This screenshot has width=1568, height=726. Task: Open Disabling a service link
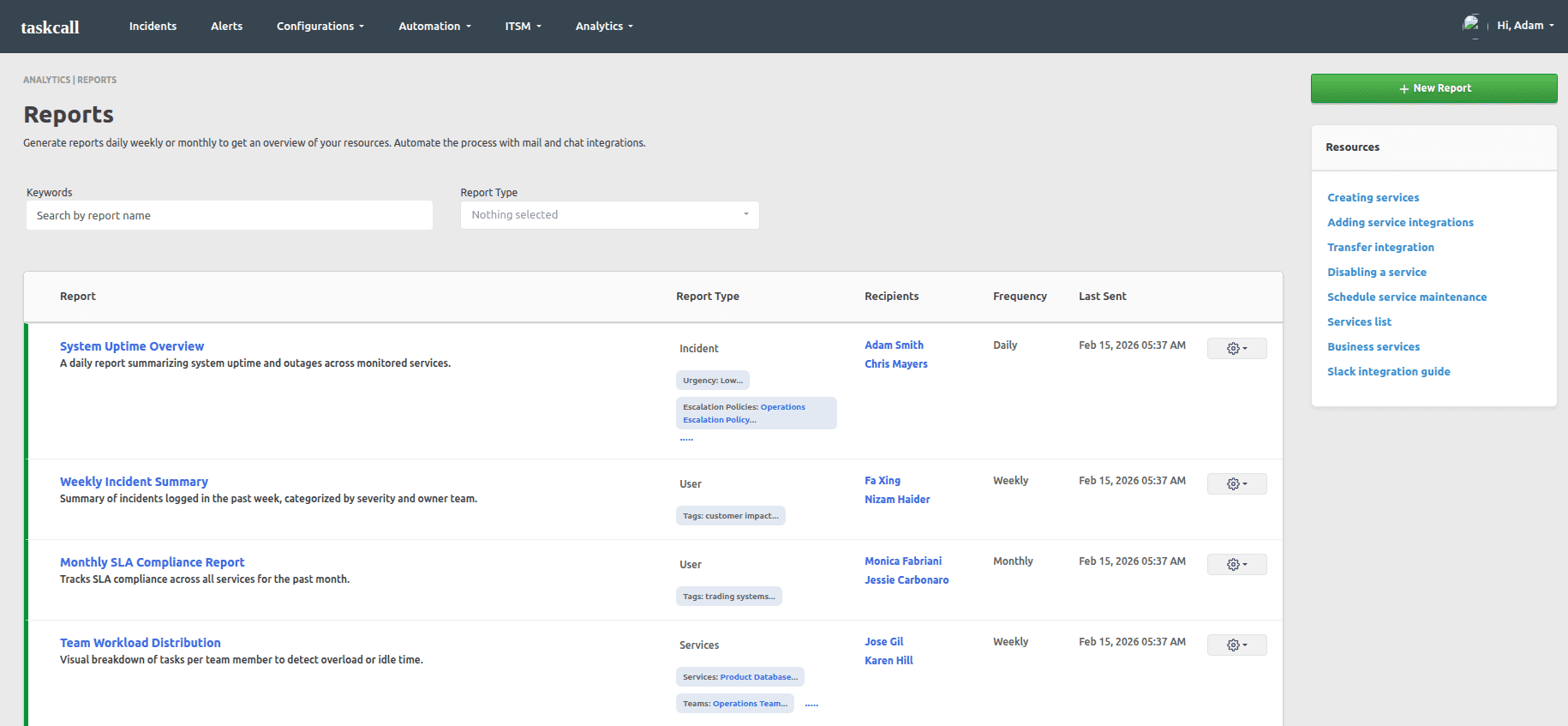[x=1377, y=272]
